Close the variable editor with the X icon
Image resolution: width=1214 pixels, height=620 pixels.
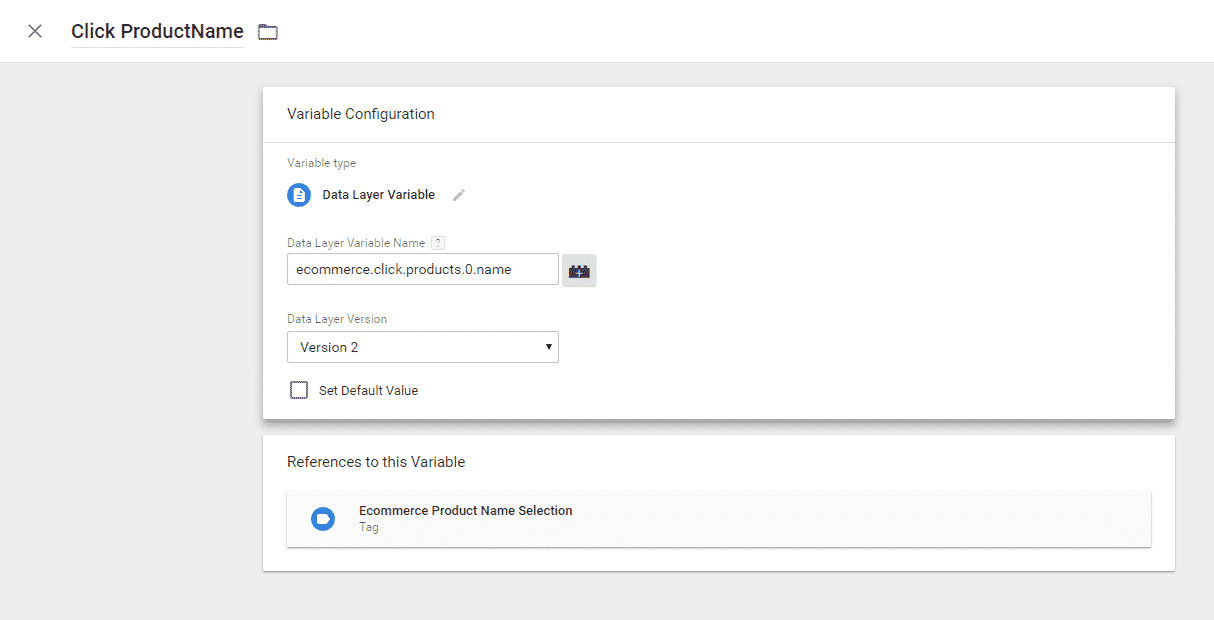point(35,31)
